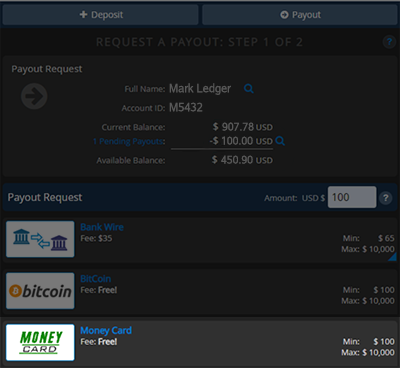This screenshot has height=368, width=400.
Task: Choose the Money Card payout method link
Action: coord(106,330)
